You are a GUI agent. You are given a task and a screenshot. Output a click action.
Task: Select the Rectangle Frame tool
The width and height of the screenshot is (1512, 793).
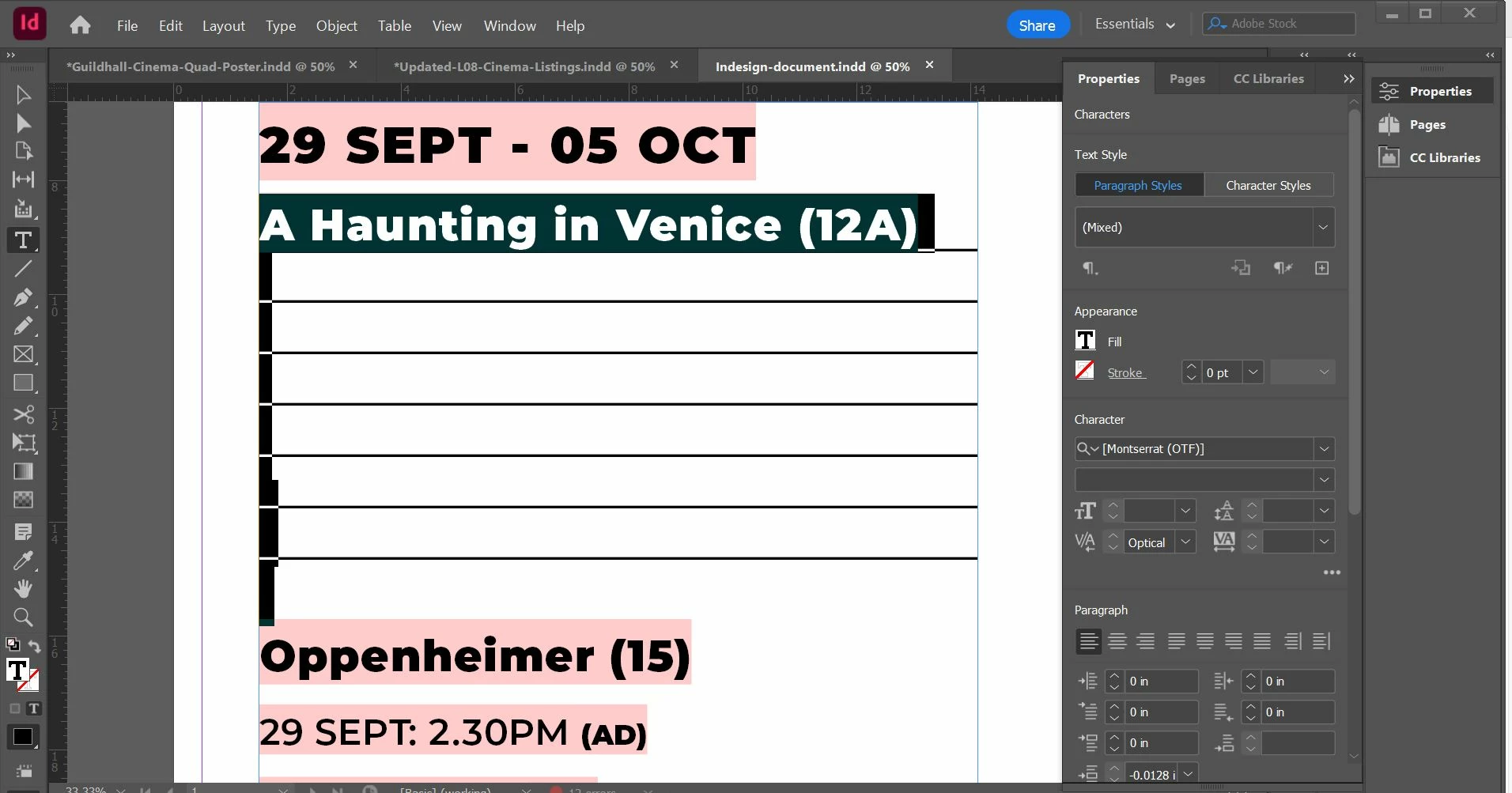(x=23, y=354)
